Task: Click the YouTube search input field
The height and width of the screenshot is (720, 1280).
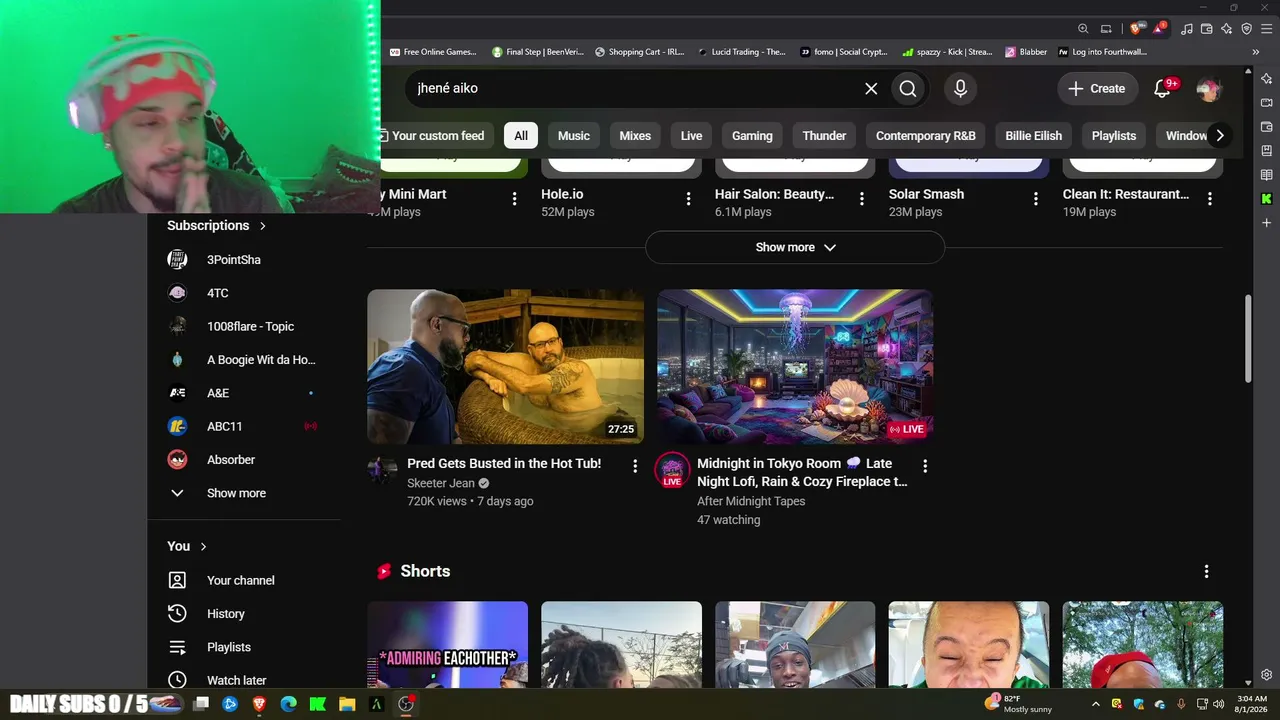Action: (635, 89)
